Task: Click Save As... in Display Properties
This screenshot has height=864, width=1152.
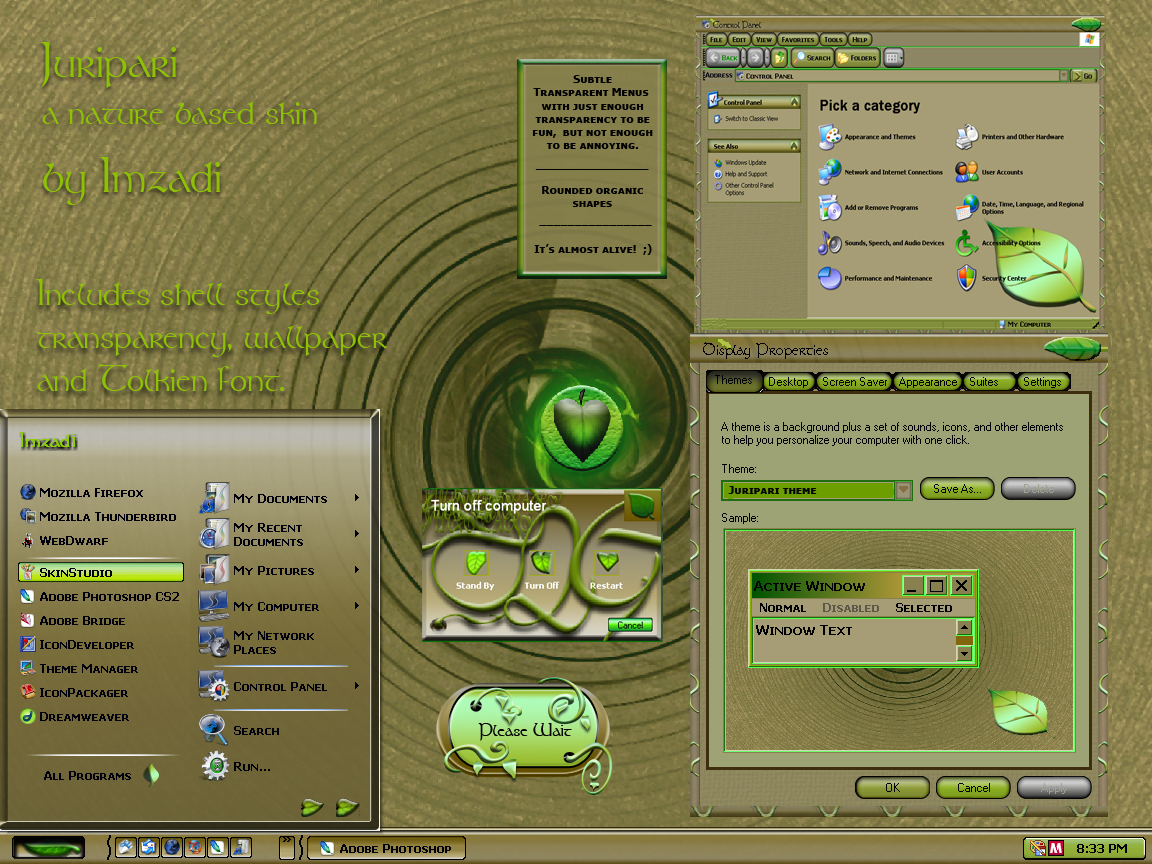Action: (957, 489)
